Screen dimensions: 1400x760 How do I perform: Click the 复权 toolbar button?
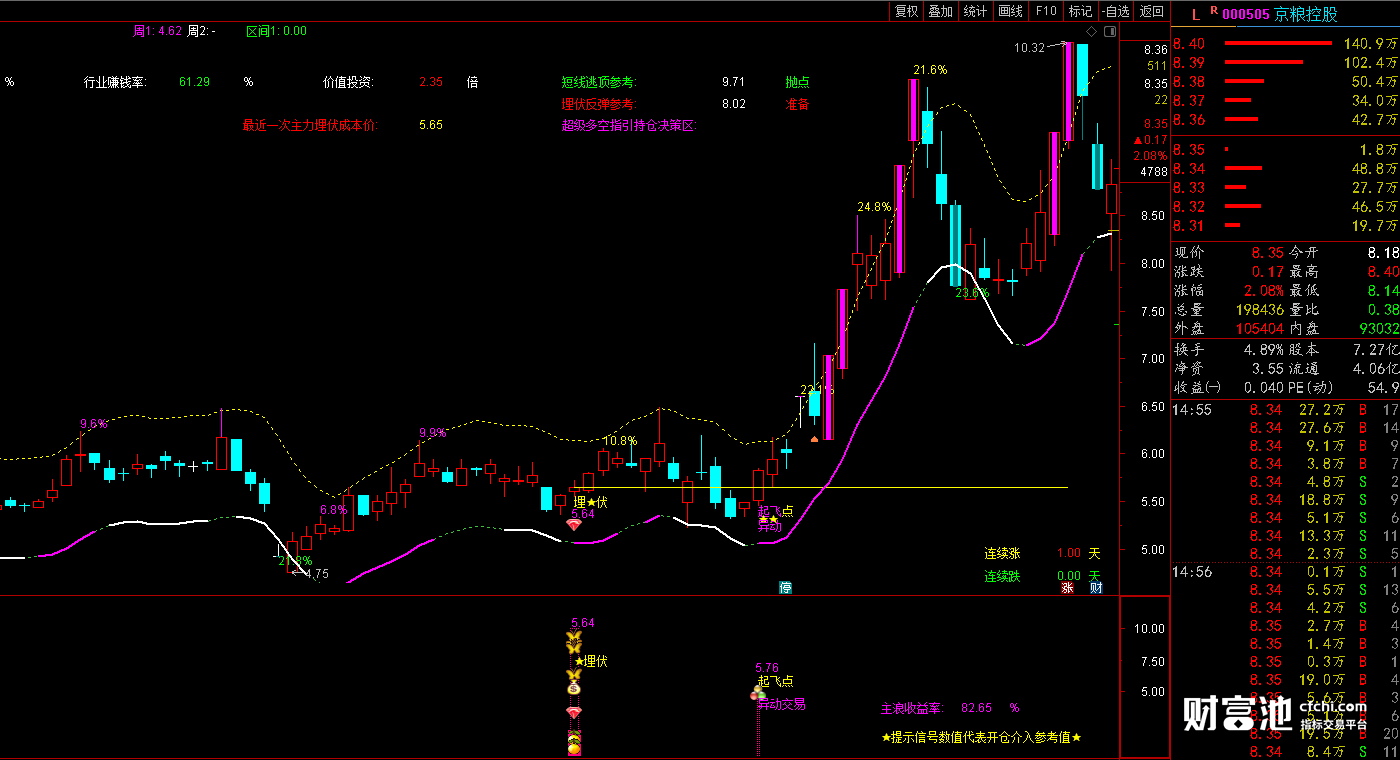click(906, 11)
